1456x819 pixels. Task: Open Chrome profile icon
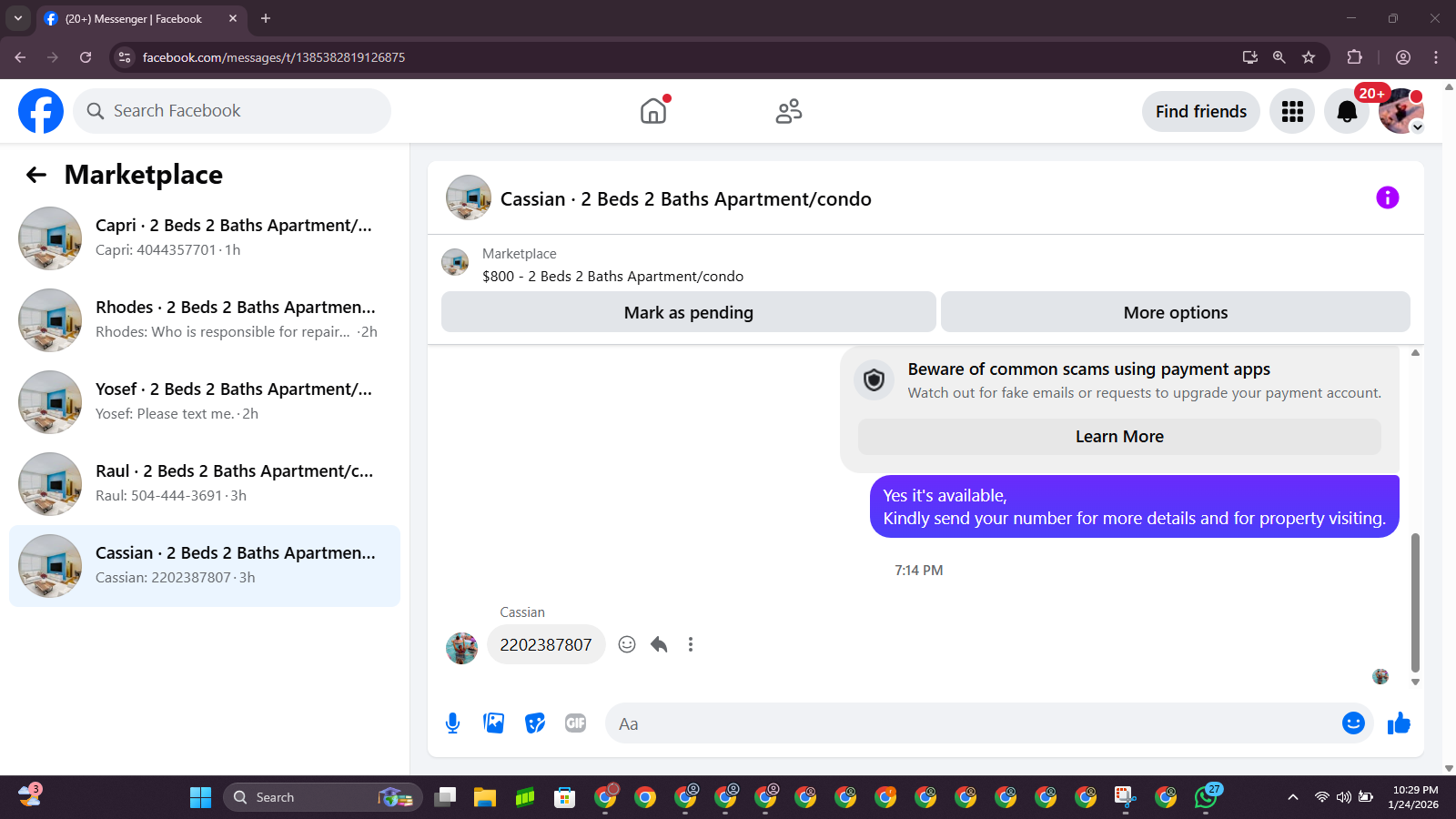coord(1403,57)
